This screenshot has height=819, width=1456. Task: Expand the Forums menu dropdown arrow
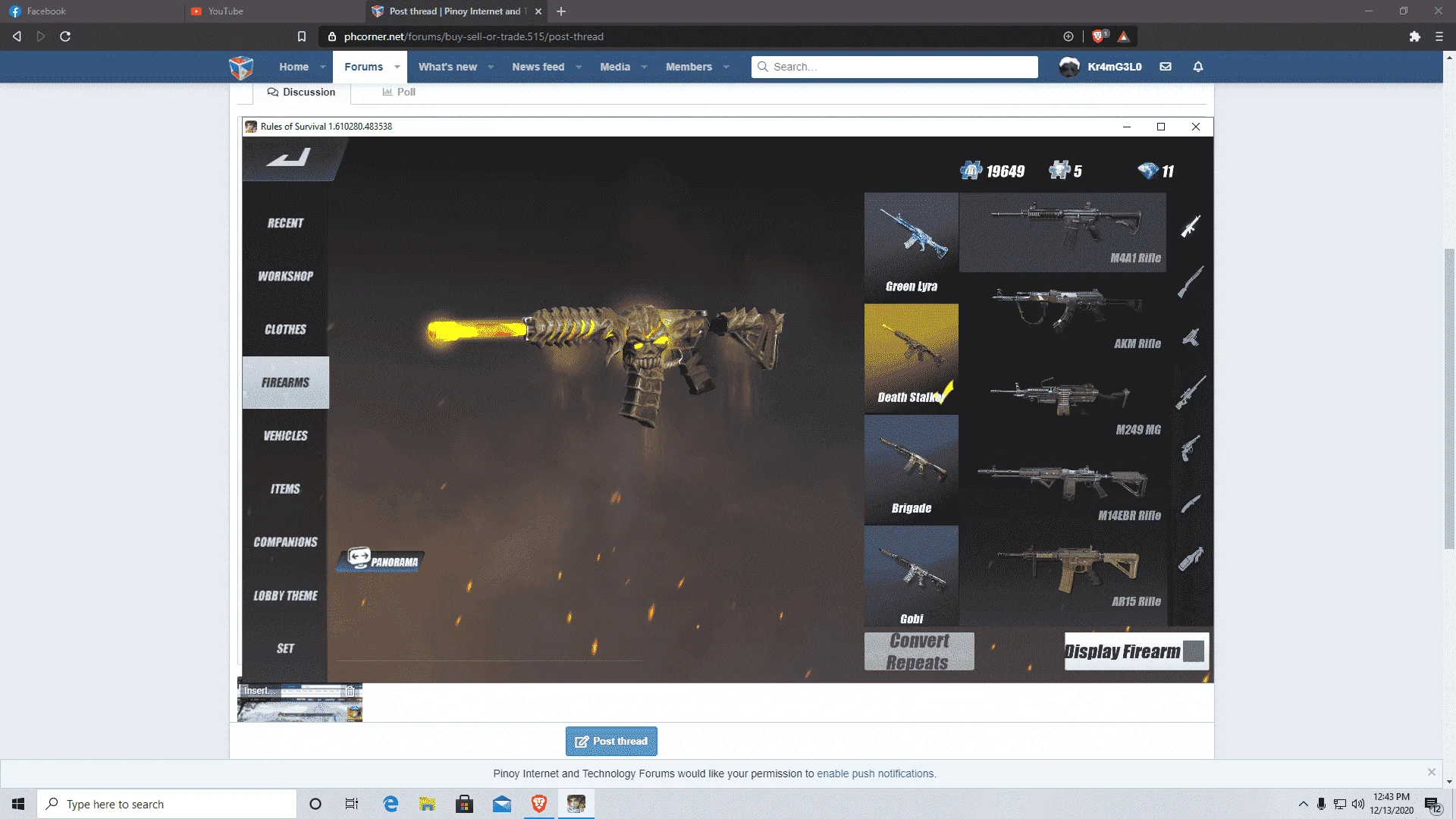click(397, 67)
